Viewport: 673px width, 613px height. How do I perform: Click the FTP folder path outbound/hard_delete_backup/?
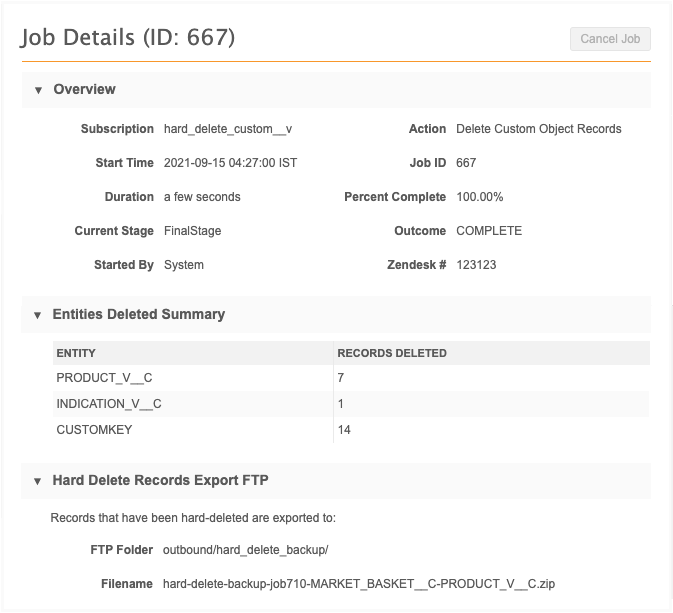(245, 550)
